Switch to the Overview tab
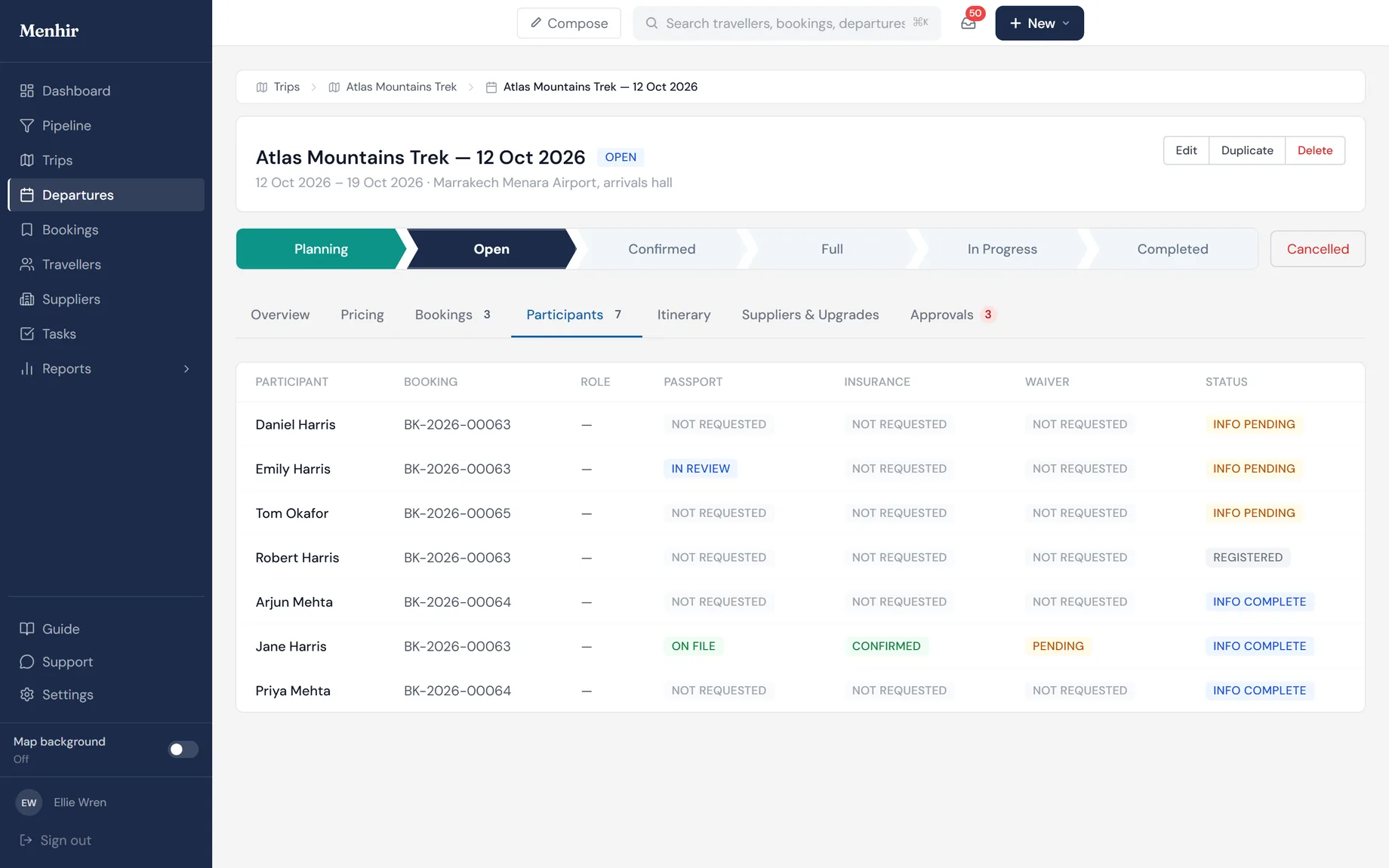This screenshot has width=1389, height=868. 280,315
